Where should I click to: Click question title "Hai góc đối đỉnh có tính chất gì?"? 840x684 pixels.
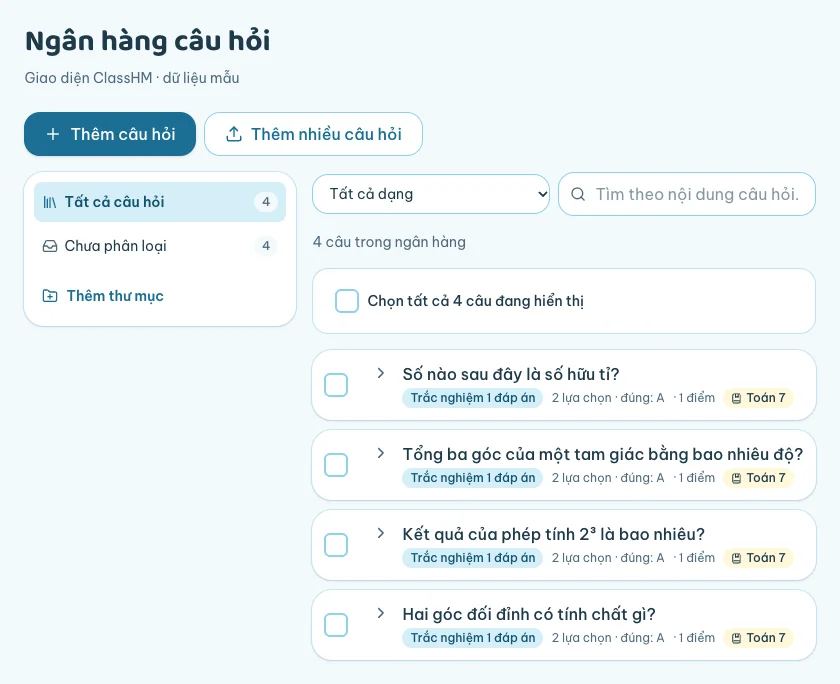click(x=529, y=614)
